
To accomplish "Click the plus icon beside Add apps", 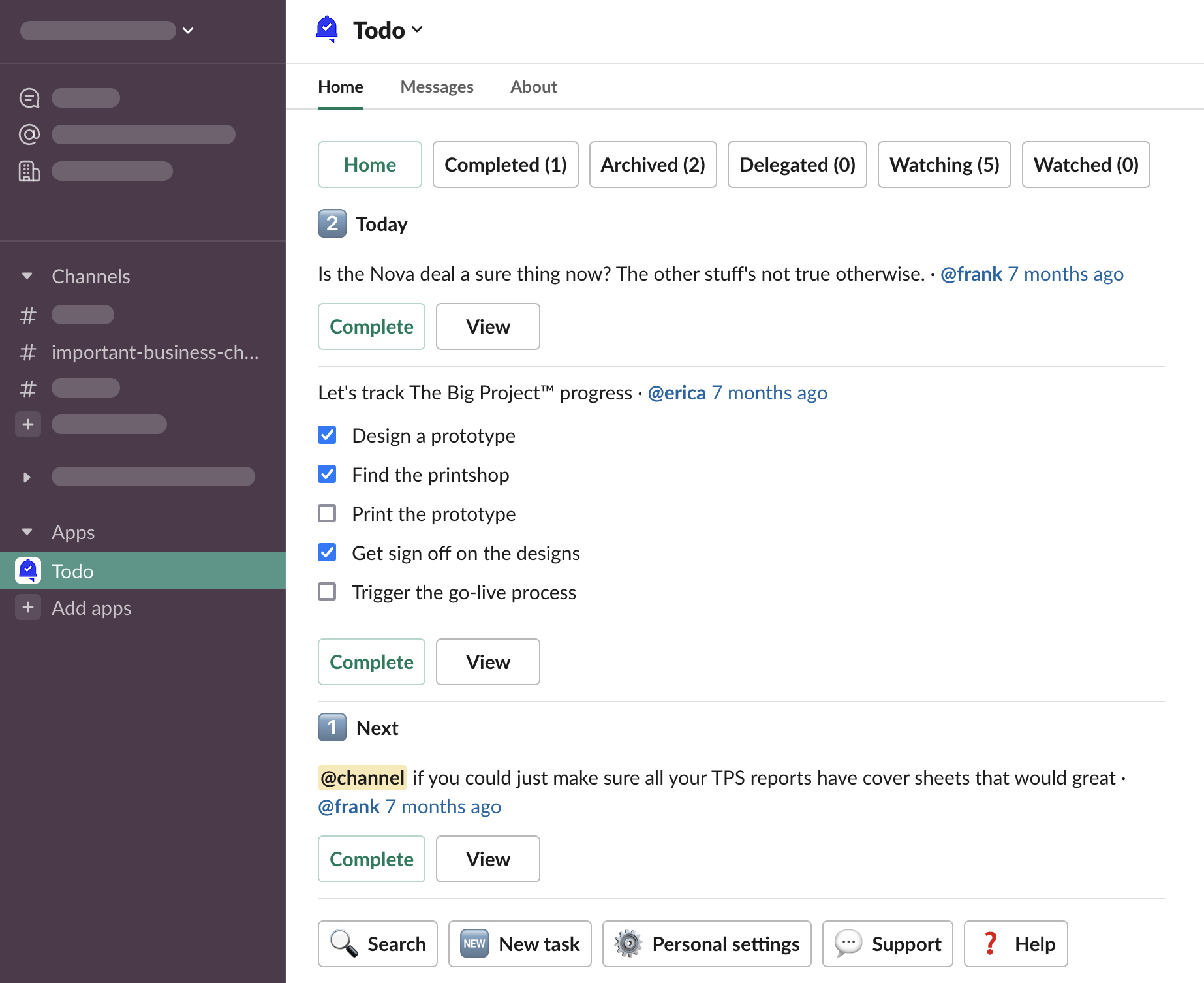I will [28, 608].
